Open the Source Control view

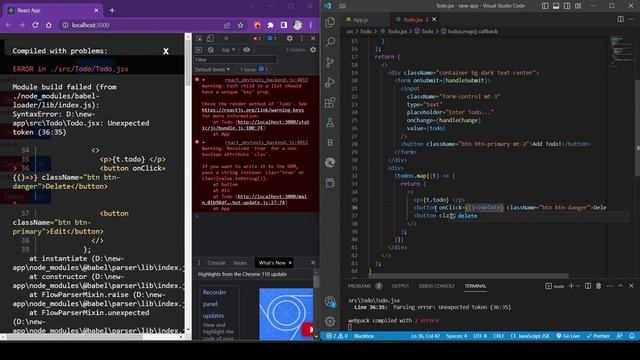click(330, 62)
